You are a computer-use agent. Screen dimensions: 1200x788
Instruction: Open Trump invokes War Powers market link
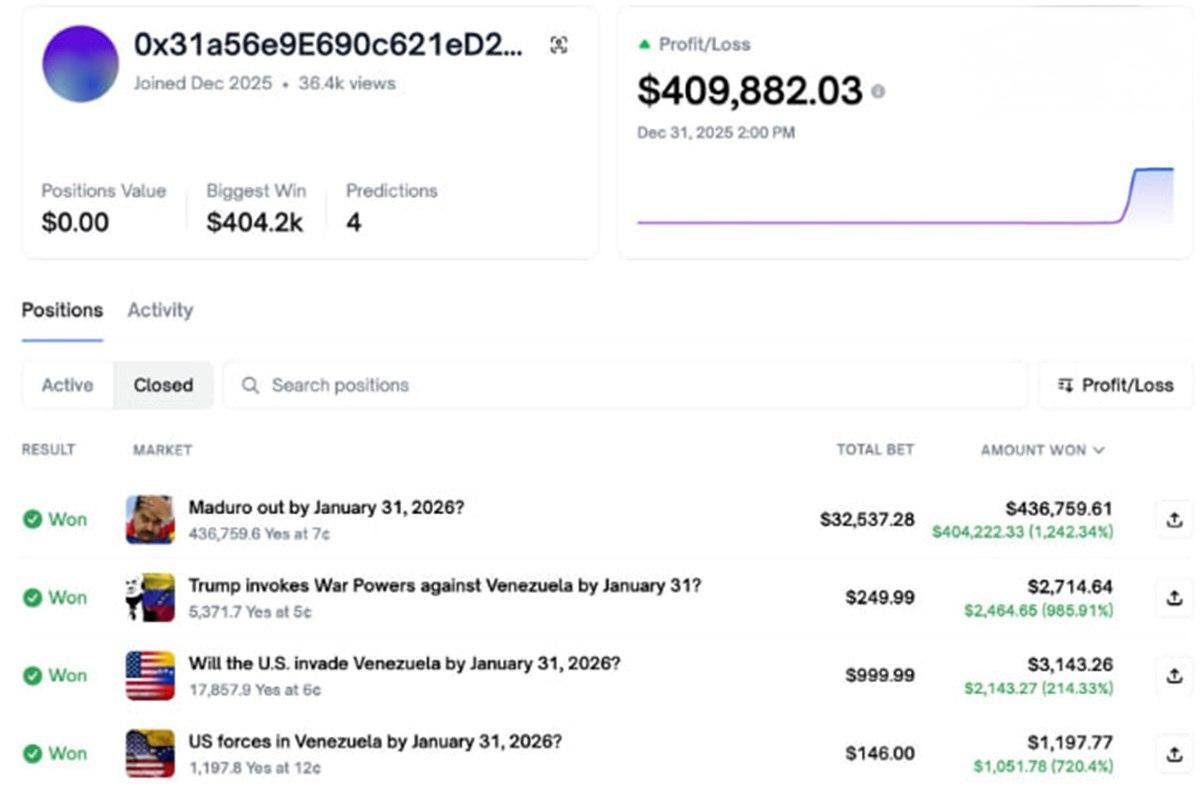click(x=444, y=586)
